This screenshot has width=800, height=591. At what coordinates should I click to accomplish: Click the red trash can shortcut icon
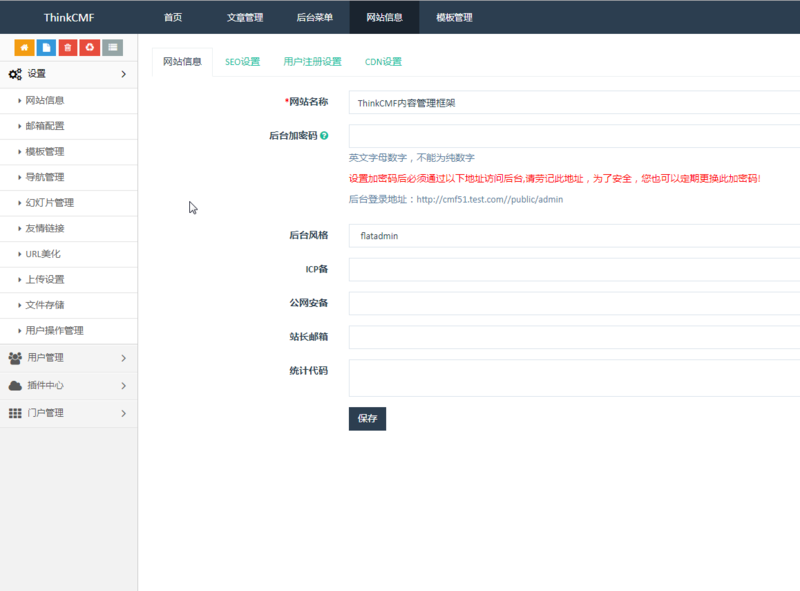pyautogui.click(x=68, y=47)
